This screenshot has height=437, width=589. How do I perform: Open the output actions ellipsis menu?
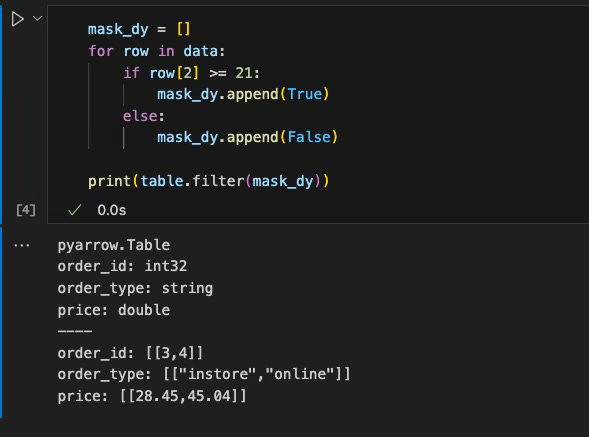click(x=22, y=246)
